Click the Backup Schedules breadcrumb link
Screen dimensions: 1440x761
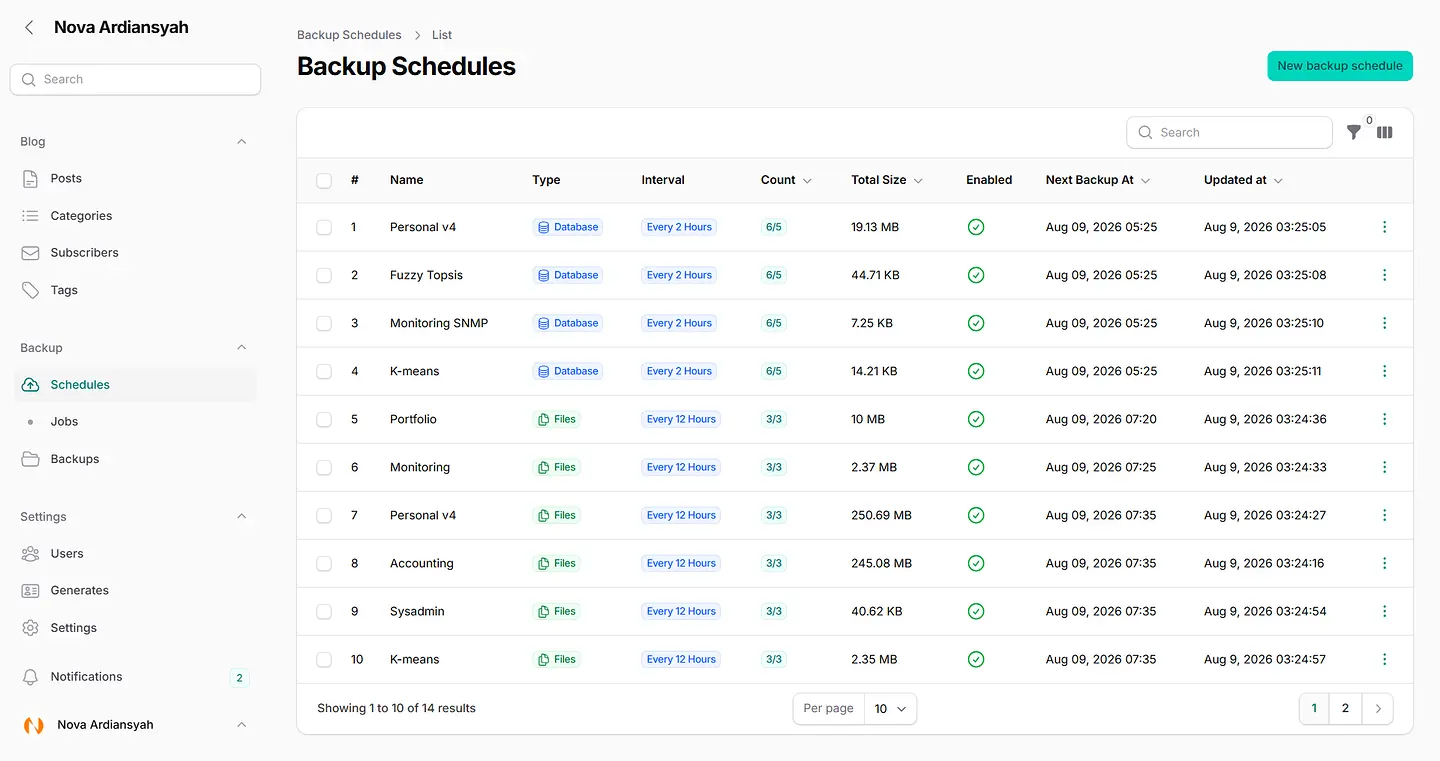(349, 35)
